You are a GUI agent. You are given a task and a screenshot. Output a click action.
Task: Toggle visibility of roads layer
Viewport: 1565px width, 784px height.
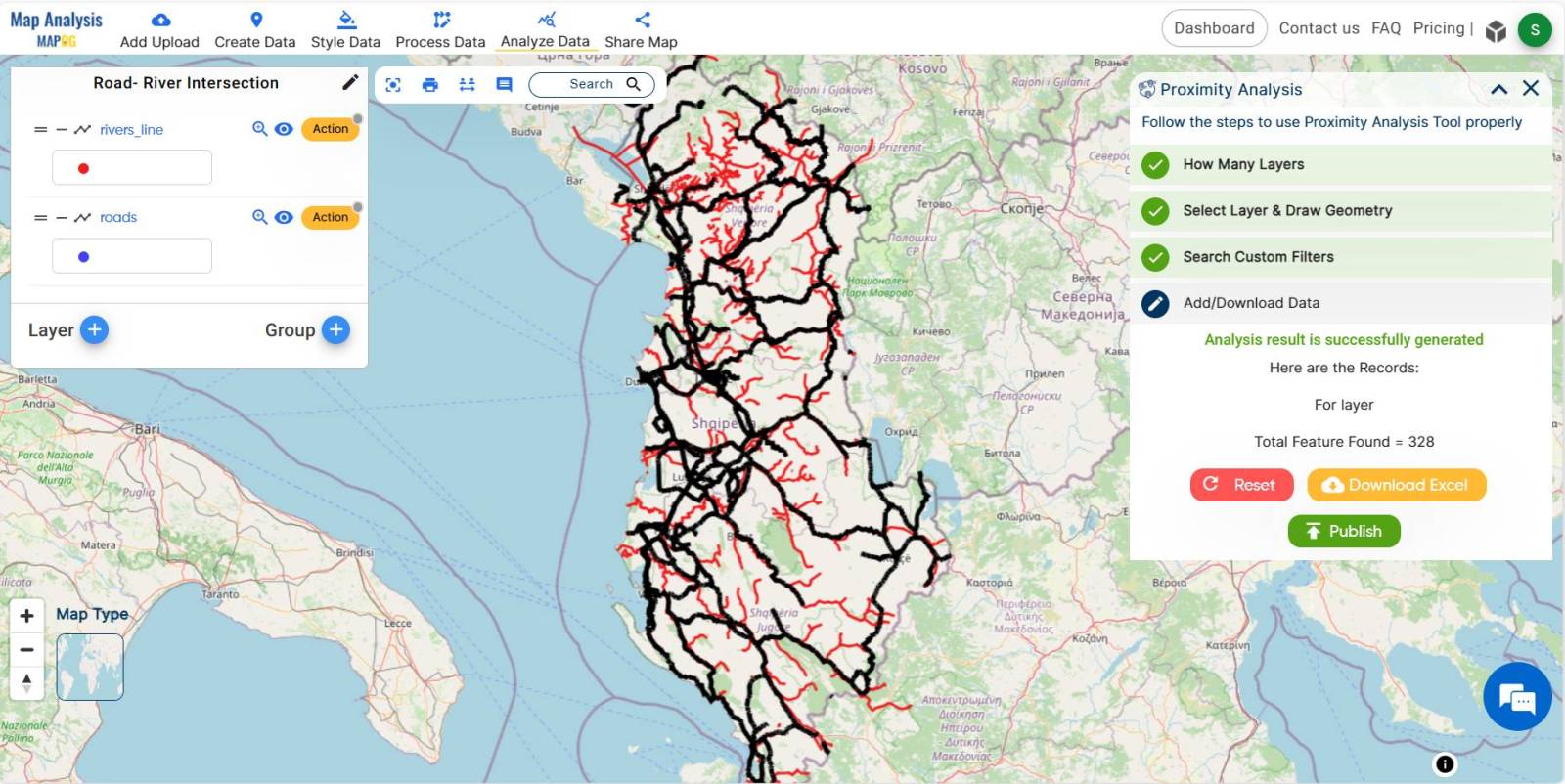point(284,217)
